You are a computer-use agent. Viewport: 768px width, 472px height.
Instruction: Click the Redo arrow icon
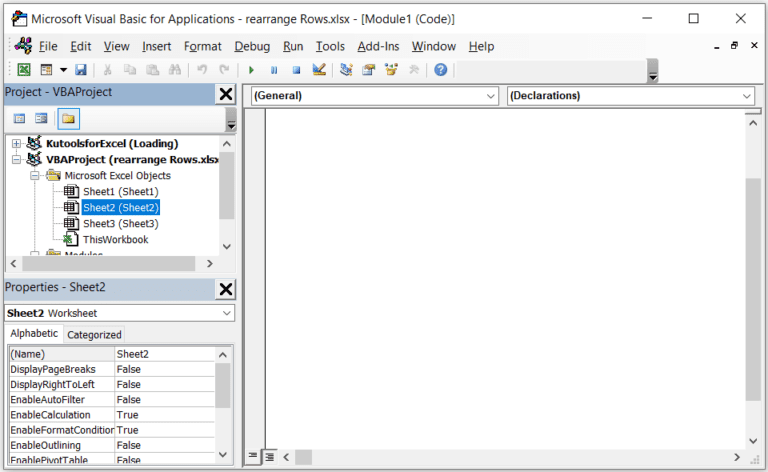[x=224, y=70]
